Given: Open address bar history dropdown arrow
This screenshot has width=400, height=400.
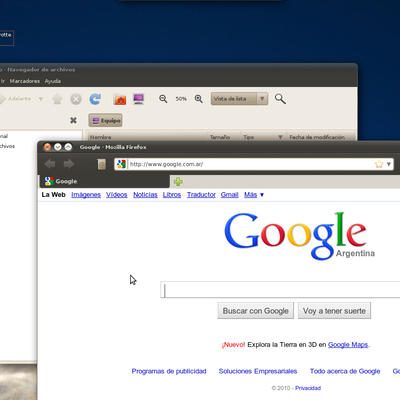Looking at the screenshot, I should pos(389,164).
